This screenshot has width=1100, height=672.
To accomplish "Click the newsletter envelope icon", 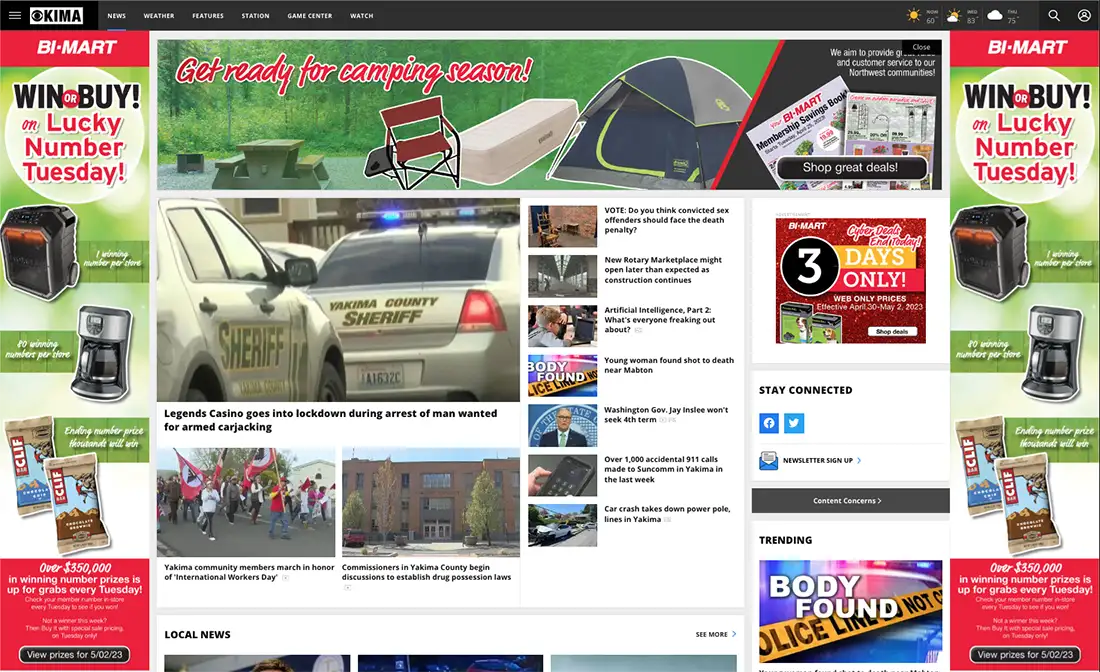I will pos(768,460).
